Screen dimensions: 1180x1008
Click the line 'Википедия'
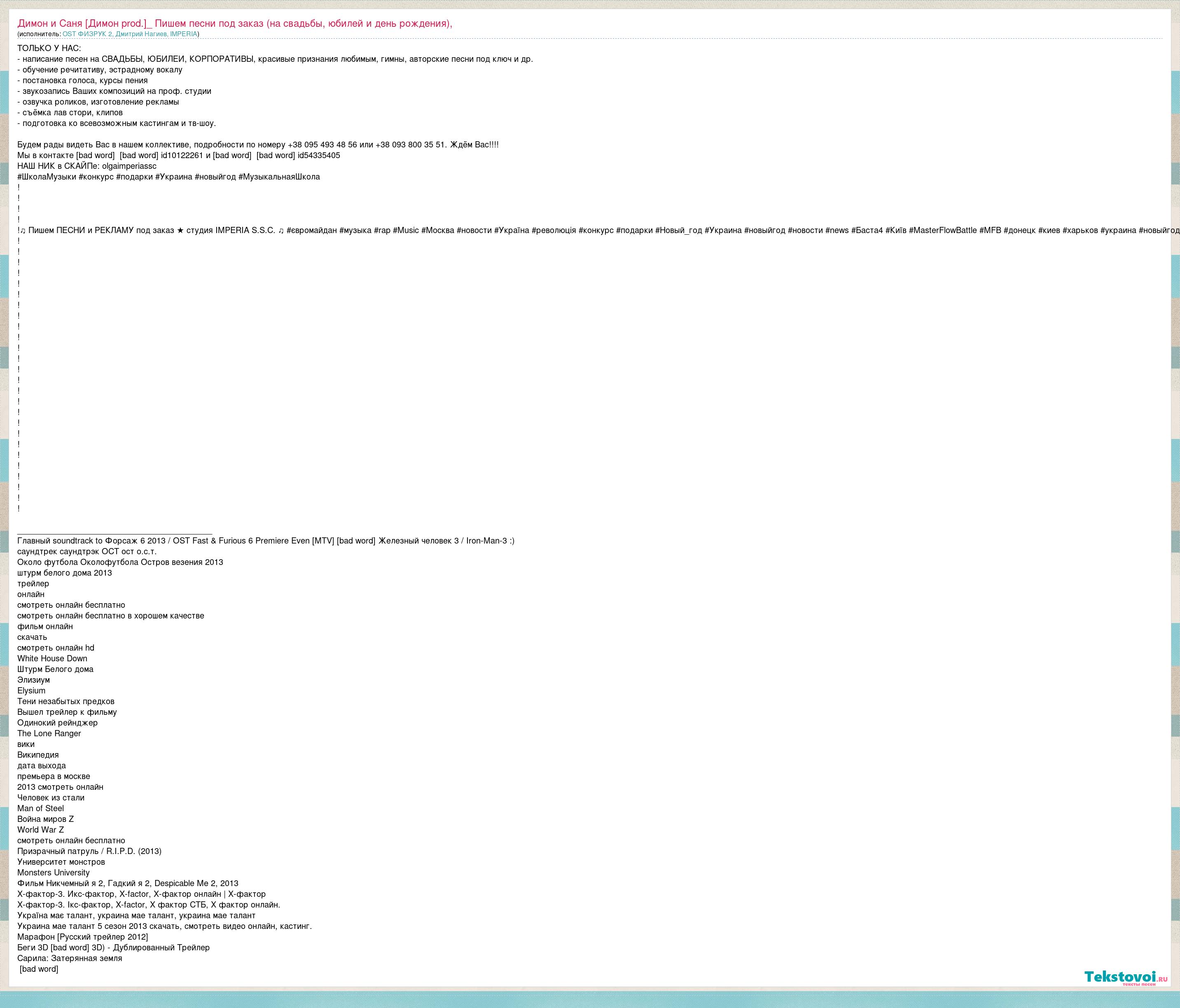pos(38,755)
